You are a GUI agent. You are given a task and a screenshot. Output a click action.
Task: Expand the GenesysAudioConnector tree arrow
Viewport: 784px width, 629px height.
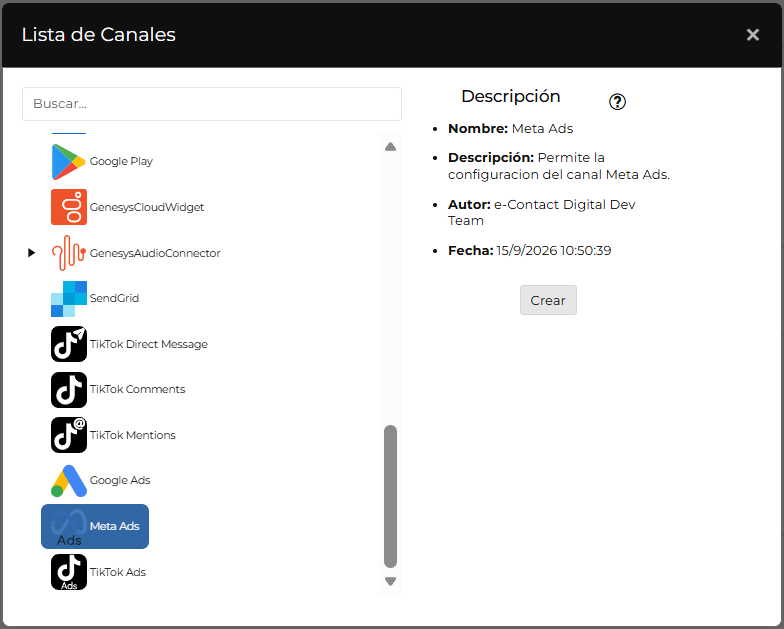(32, 252)
